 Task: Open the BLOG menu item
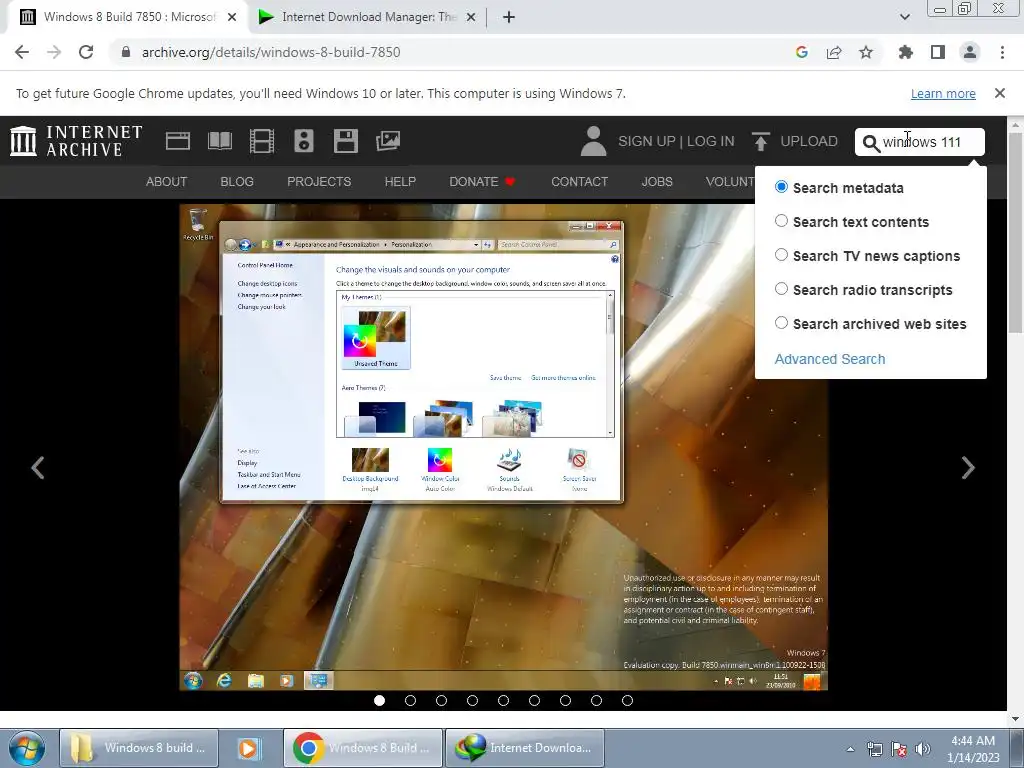click(x=237, y=182)
